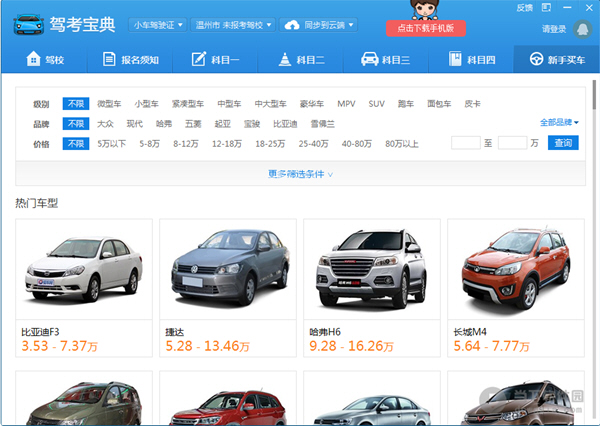Expand the 小车驾驶证 dropdown
600x426 pixels.
[x=158, y=25]
